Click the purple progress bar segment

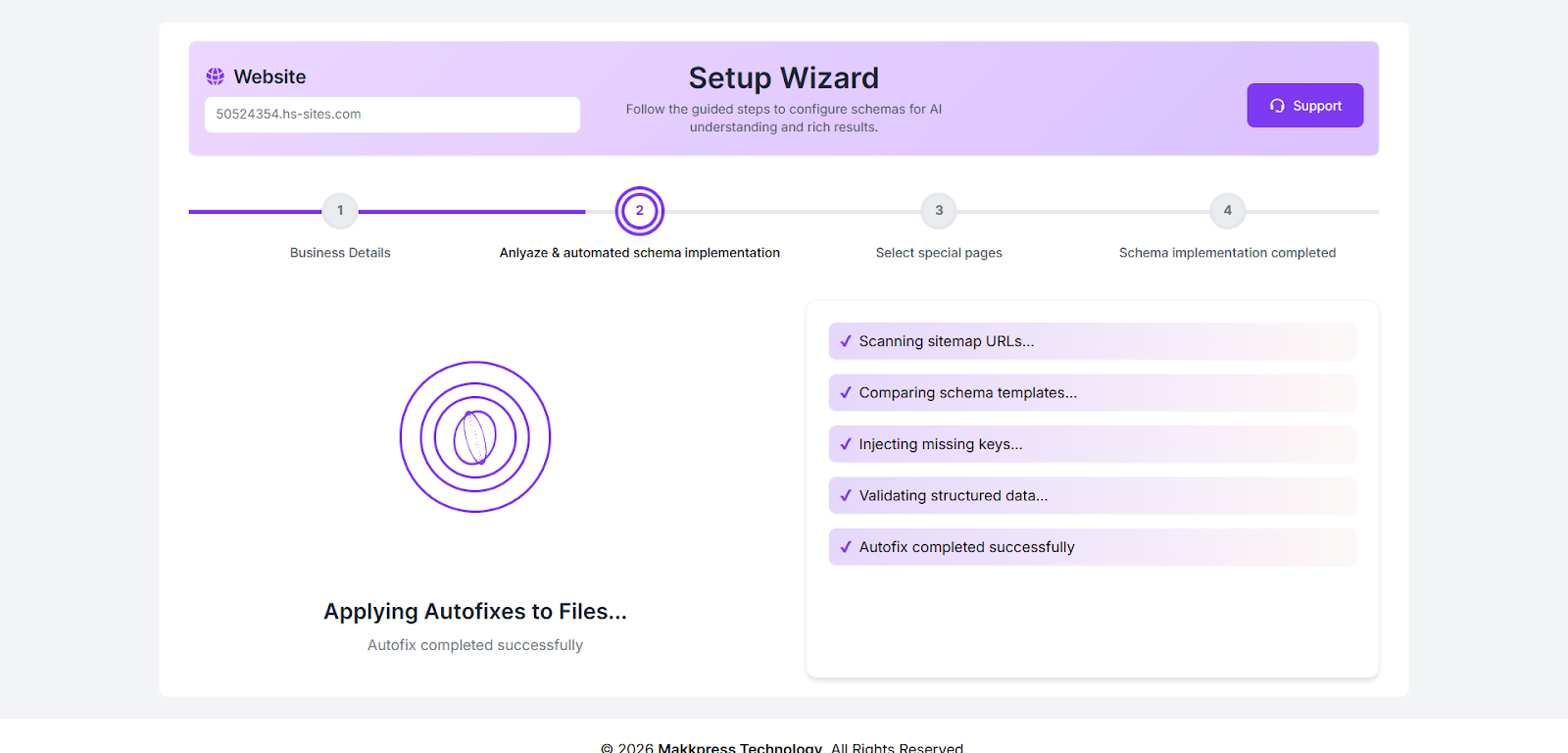(470, 212)
